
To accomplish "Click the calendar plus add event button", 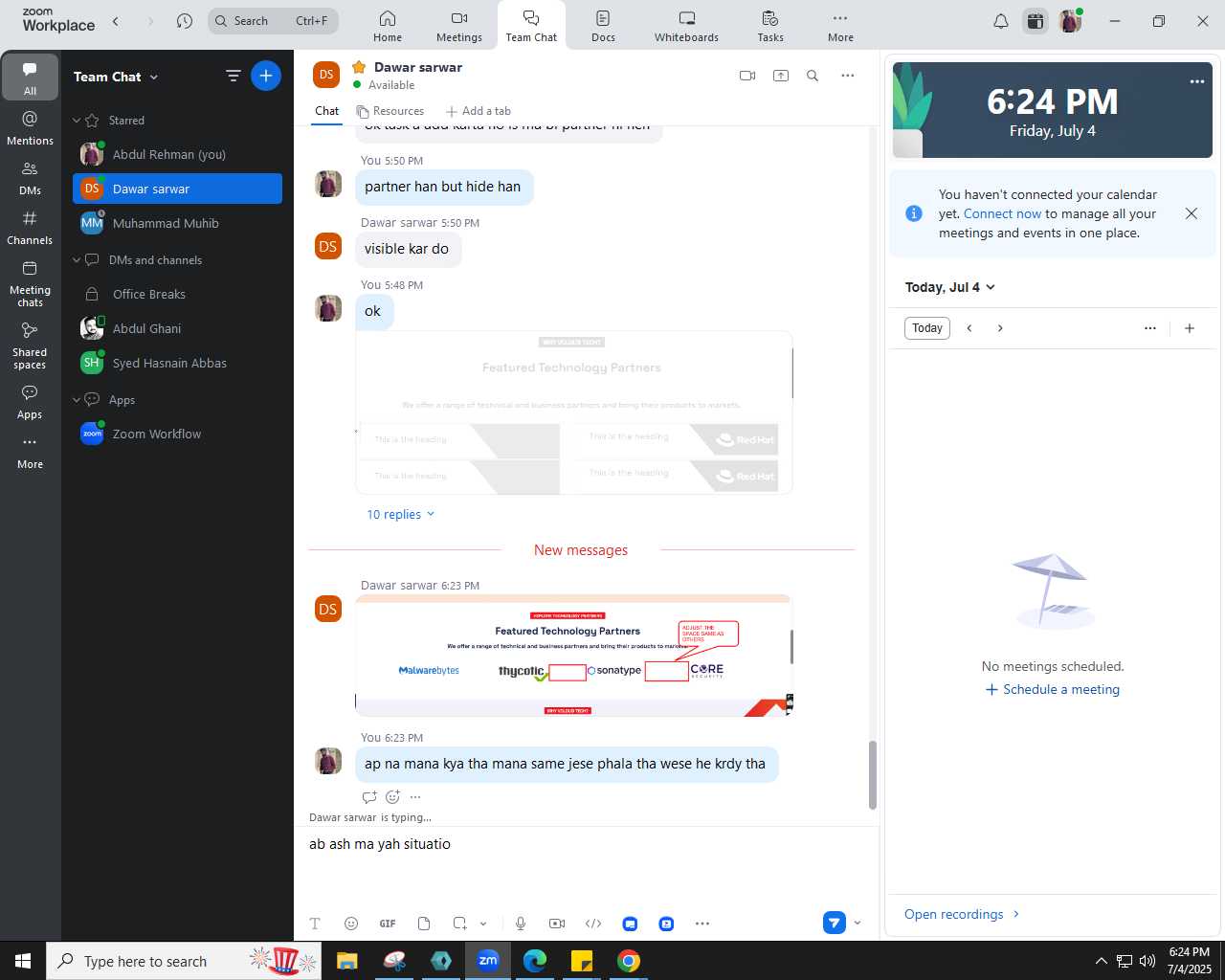I will coord(1190,328).
